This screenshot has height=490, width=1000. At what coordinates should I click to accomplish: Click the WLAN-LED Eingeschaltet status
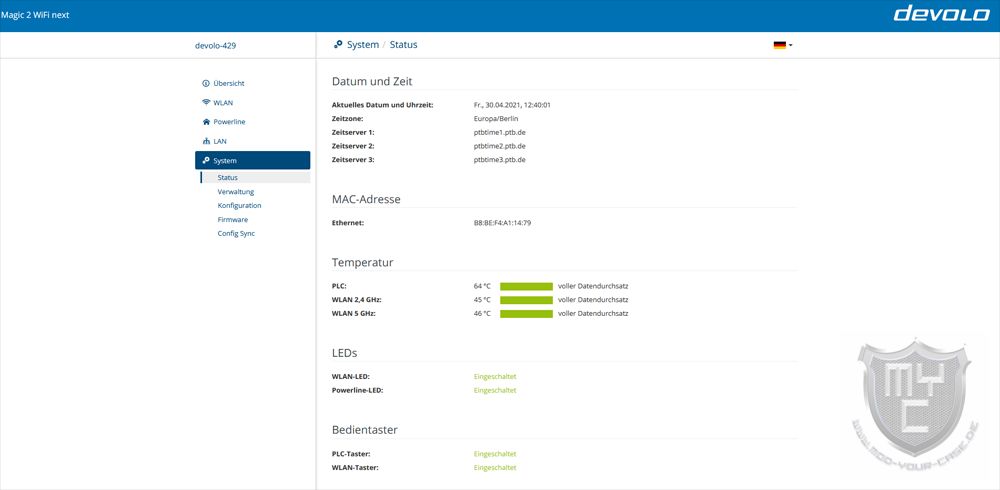[495, 377]
